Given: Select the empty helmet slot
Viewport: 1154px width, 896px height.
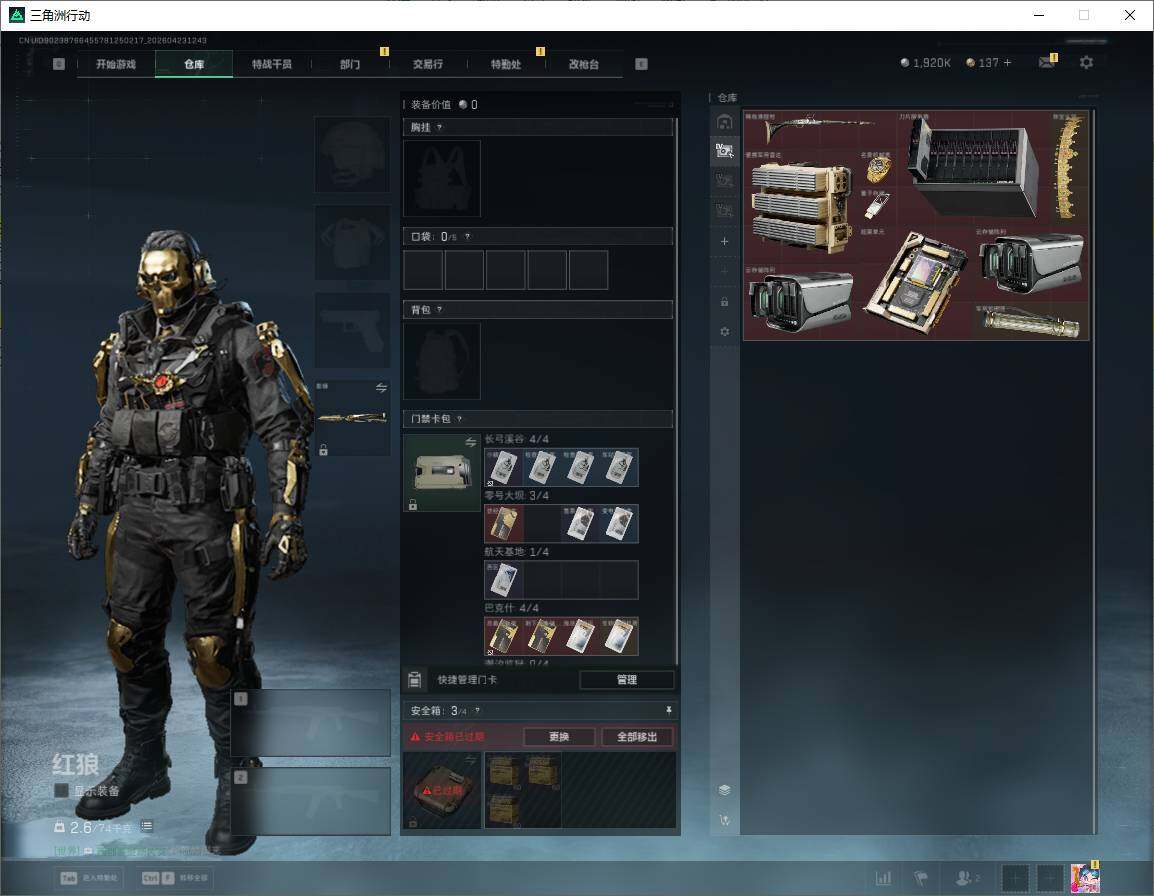Looking at the screenshot, I should pyautogui.click(x=352, y=155).
